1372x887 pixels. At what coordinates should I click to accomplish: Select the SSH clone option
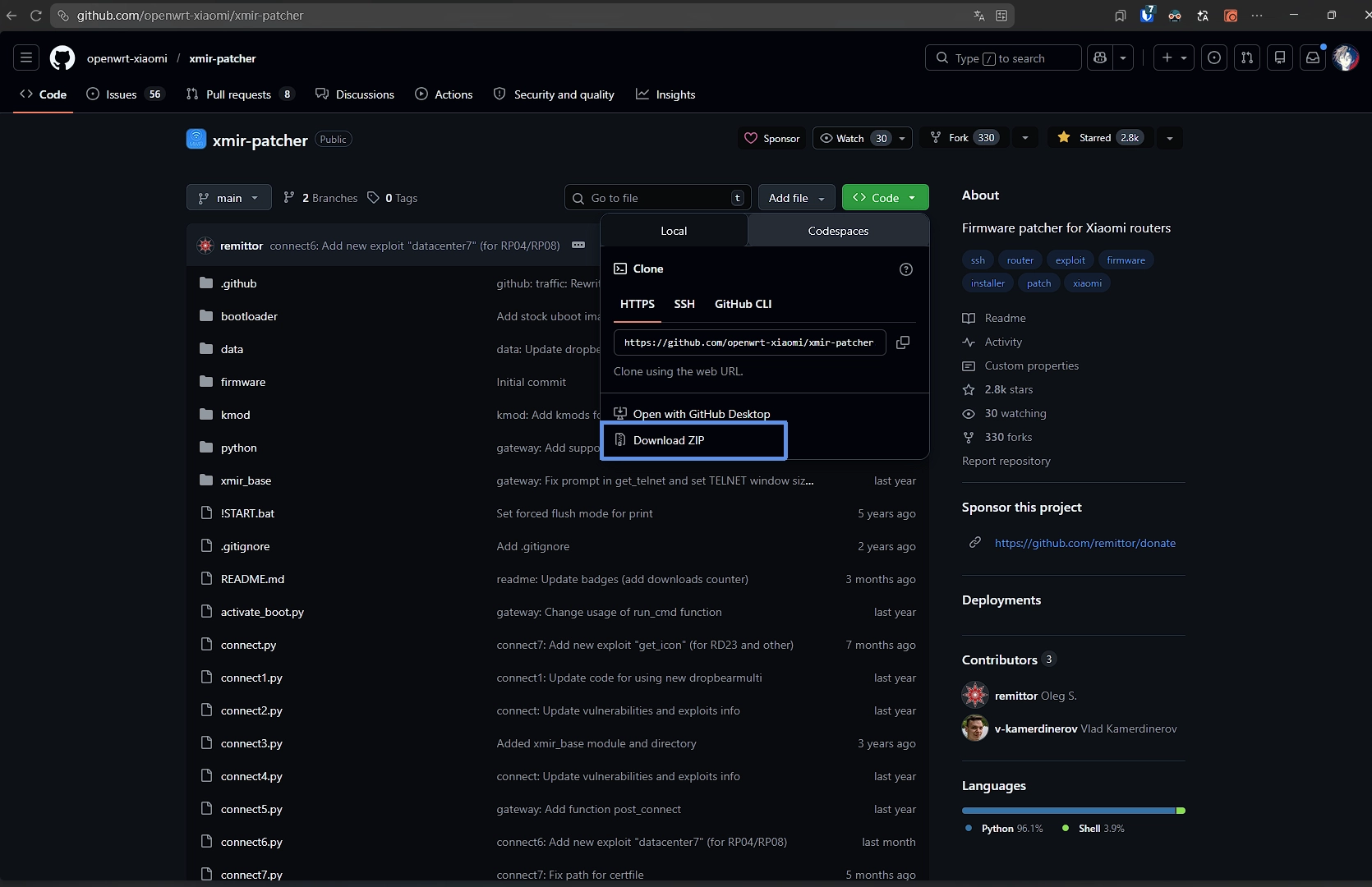tap(684, 304)
